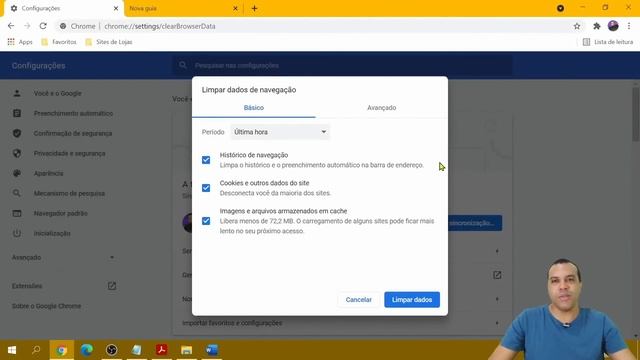Open Lista de leitura

coord(608,42)
